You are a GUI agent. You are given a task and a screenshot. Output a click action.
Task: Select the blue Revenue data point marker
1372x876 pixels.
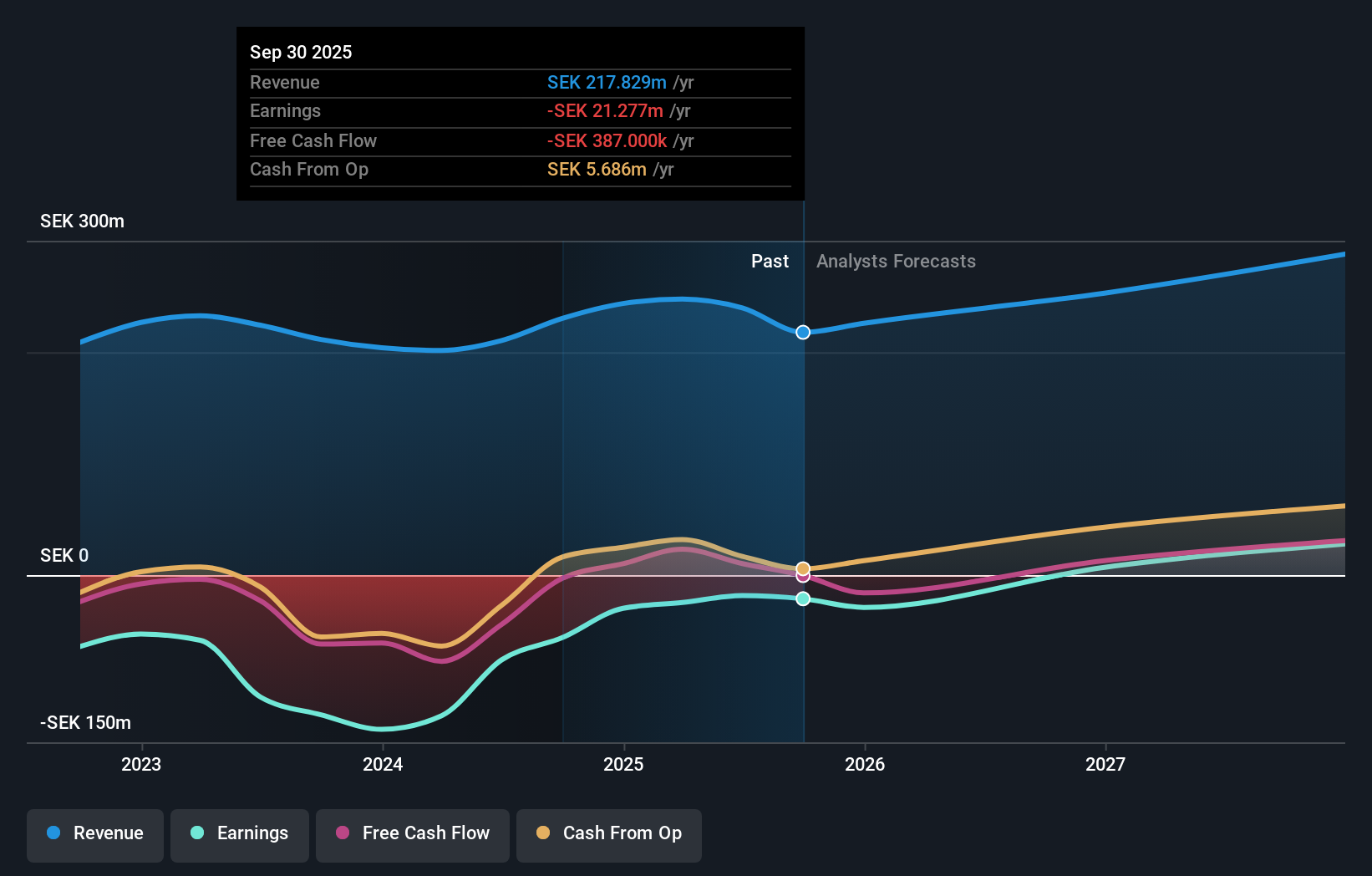(x=802, y=332)
